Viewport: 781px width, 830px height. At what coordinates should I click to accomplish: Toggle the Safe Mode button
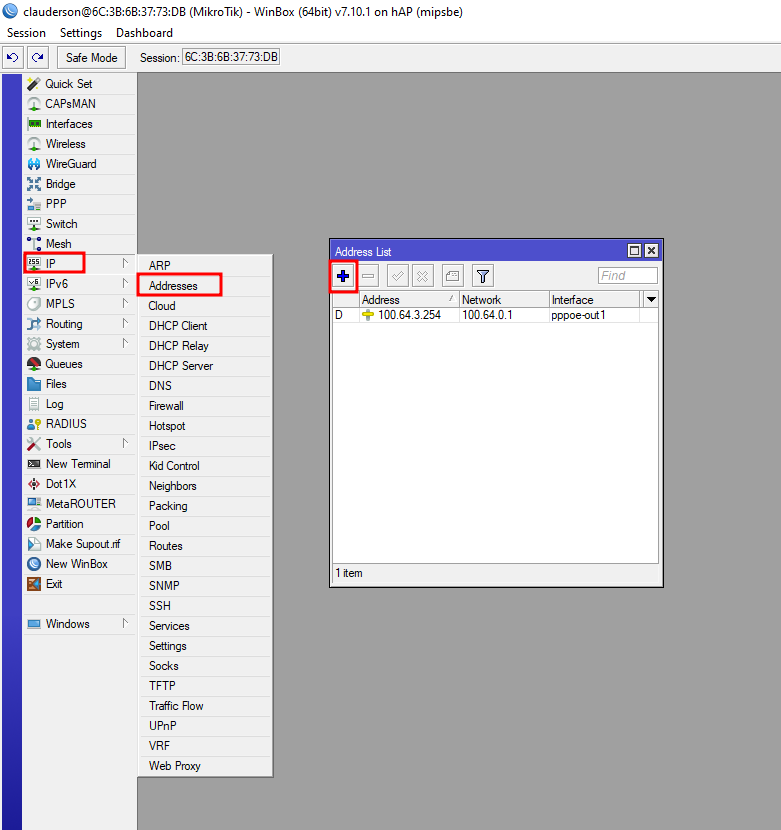(x=92, y=58)
